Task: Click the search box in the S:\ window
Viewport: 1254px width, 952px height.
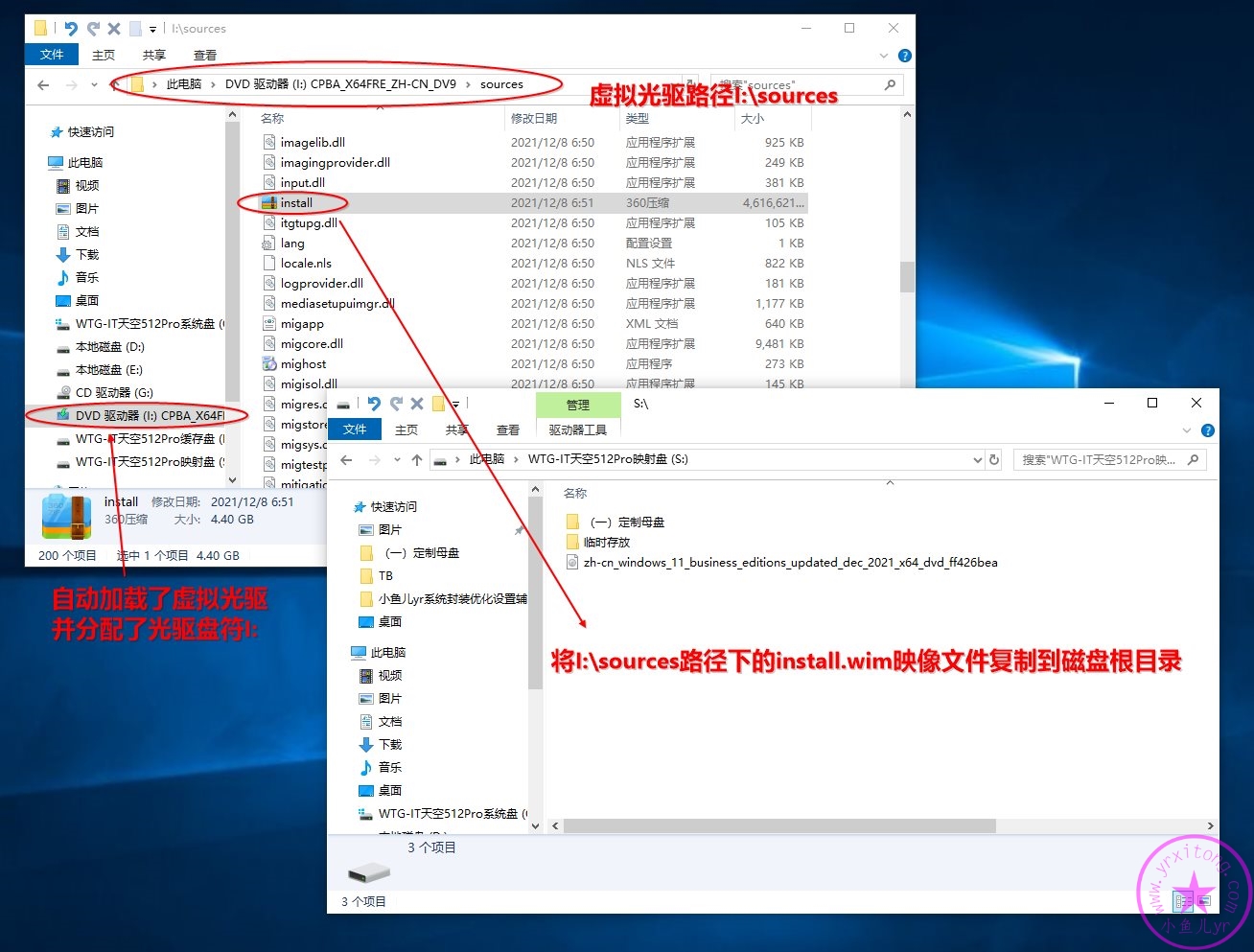Action: click(x=1109, y=460)
